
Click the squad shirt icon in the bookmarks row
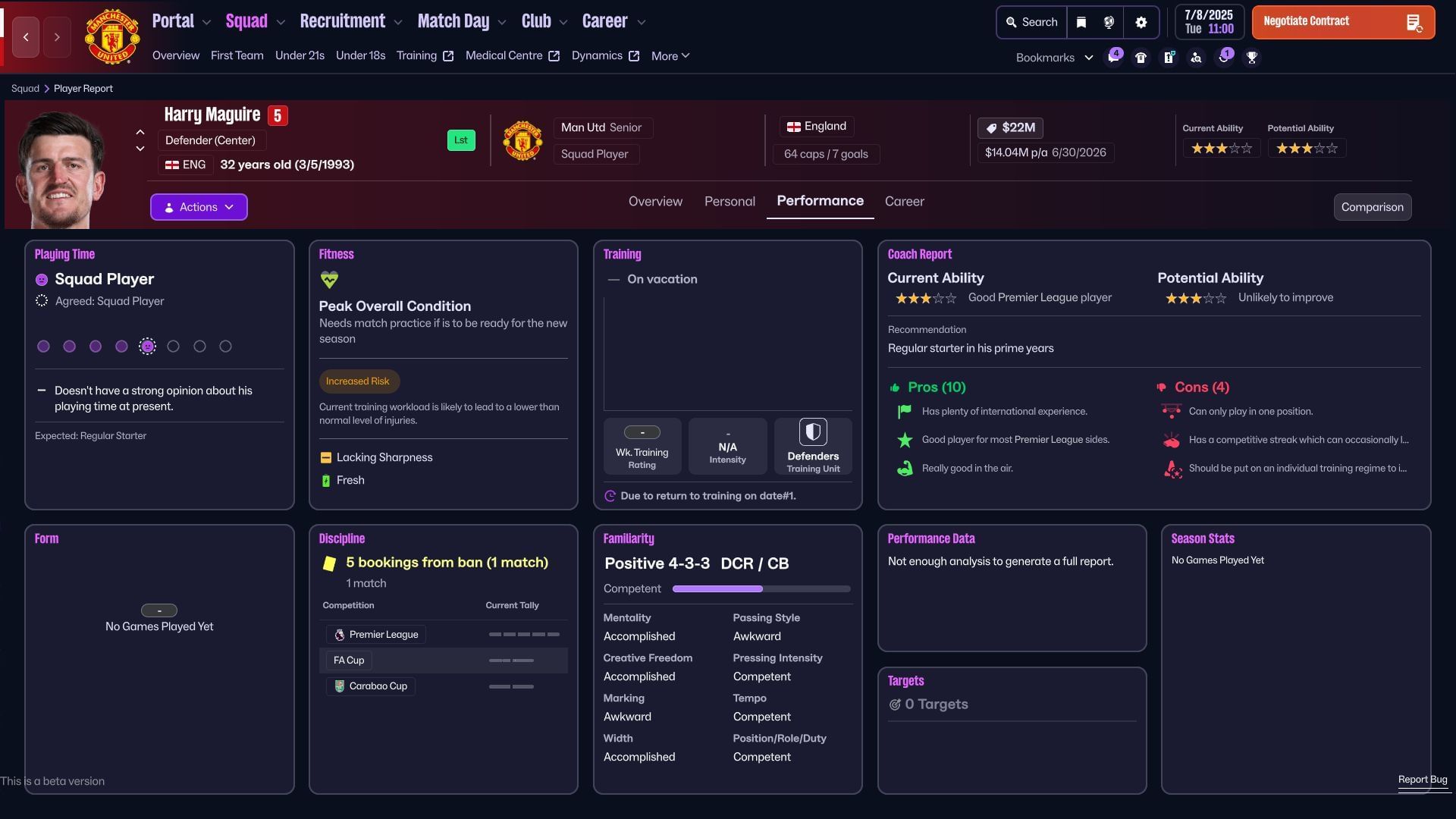(1141, 58)
